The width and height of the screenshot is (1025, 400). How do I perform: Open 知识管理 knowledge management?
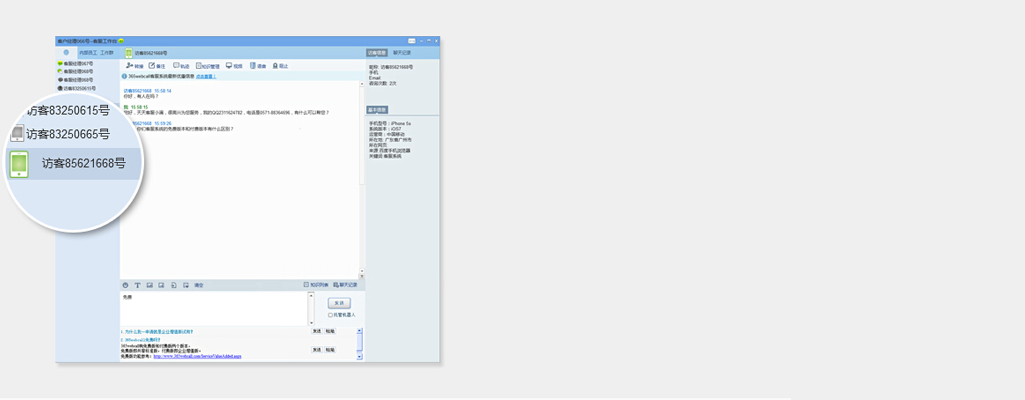point(206,65)
